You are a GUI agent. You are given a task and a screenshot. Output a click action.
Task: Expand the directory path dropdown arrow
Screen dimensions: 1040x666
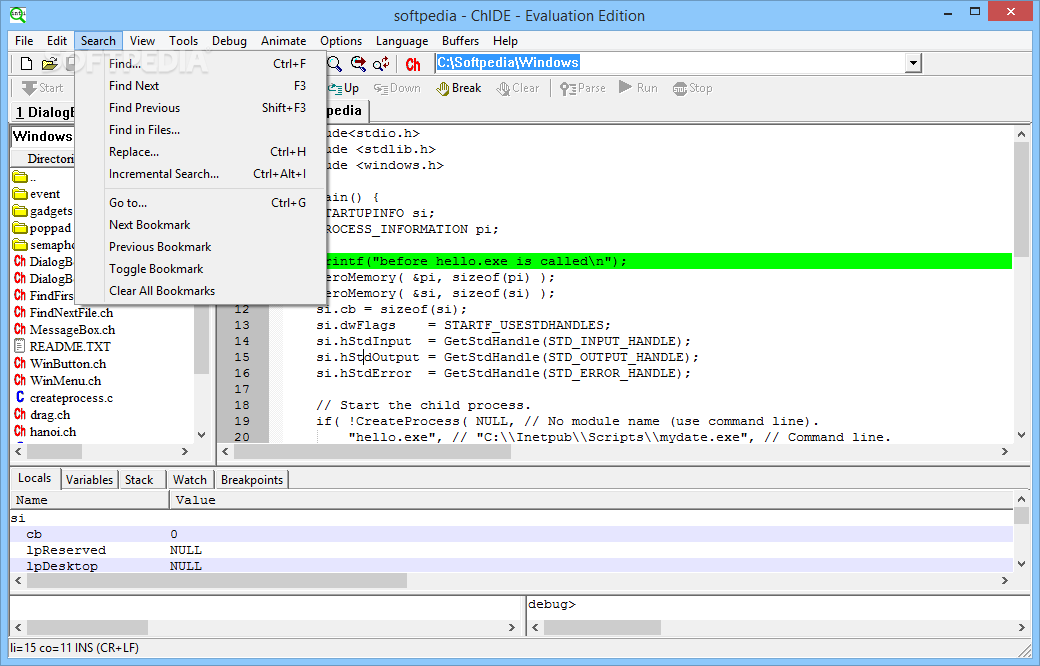pos(913,63)
